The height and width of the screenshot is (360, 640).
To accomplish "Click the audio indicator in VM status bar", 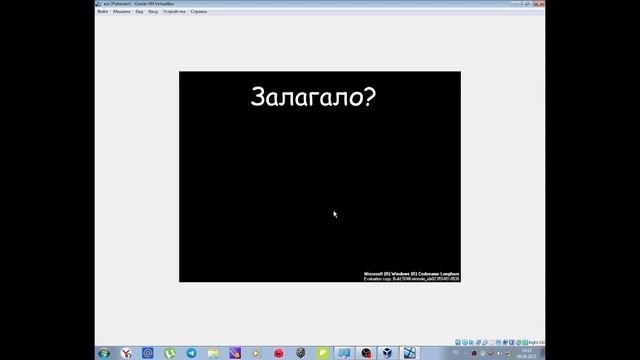I will click(471, 342).
